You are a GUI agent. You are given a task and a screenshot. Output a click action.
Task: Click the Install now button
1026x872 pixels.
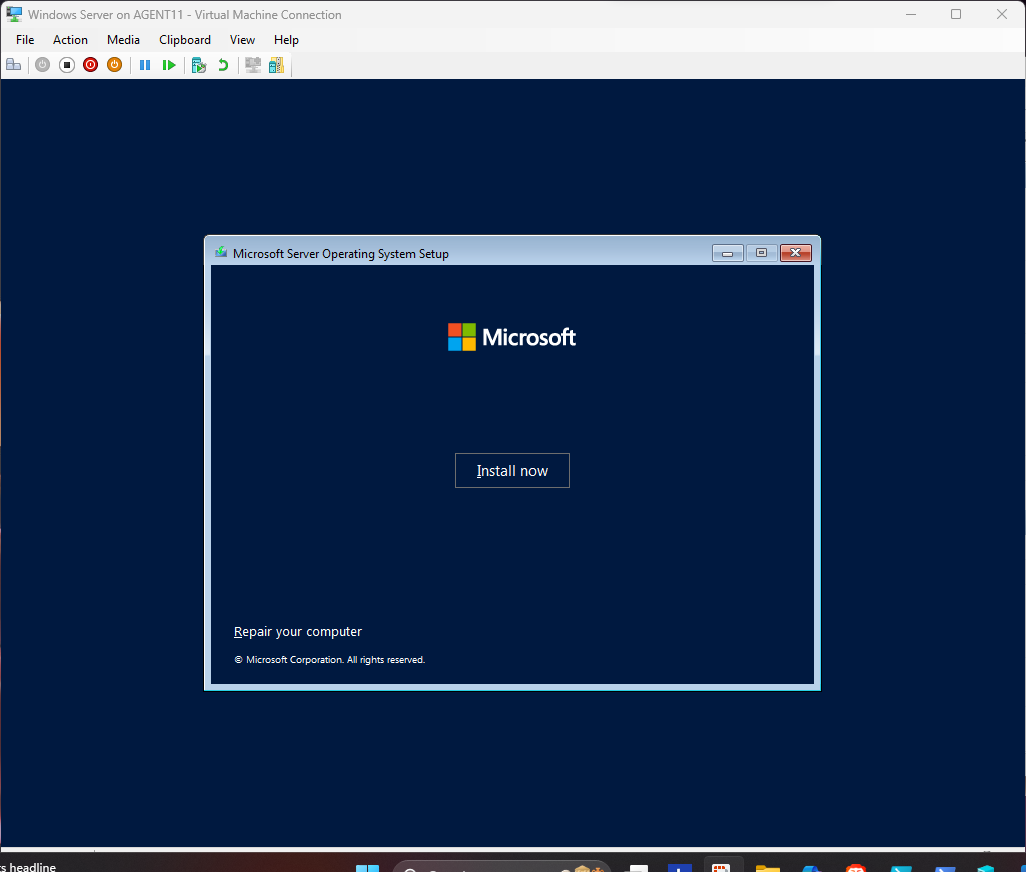click(512, 471)
